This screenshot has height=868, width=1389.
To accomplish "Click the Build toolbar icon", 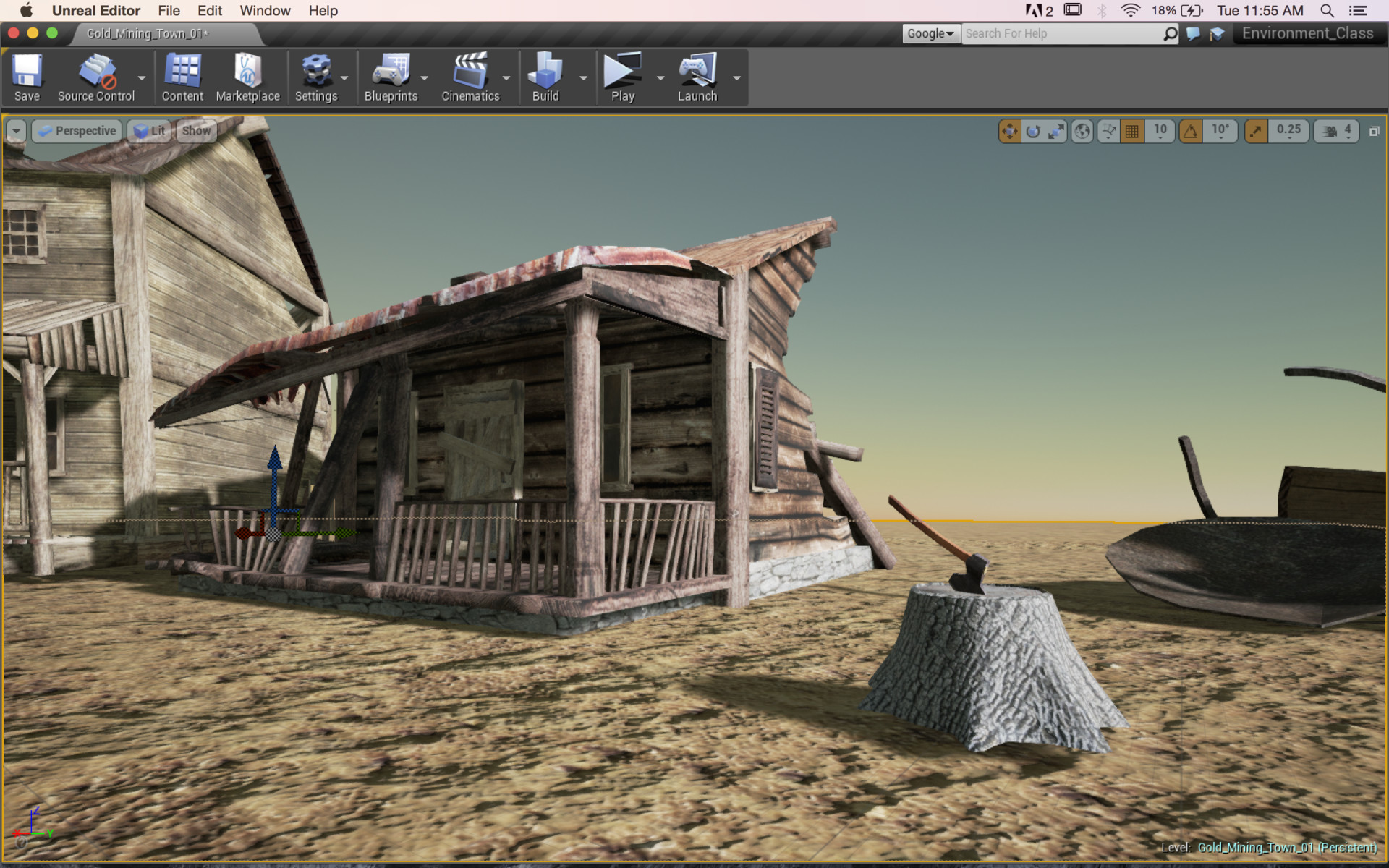I will pos(545,71).
